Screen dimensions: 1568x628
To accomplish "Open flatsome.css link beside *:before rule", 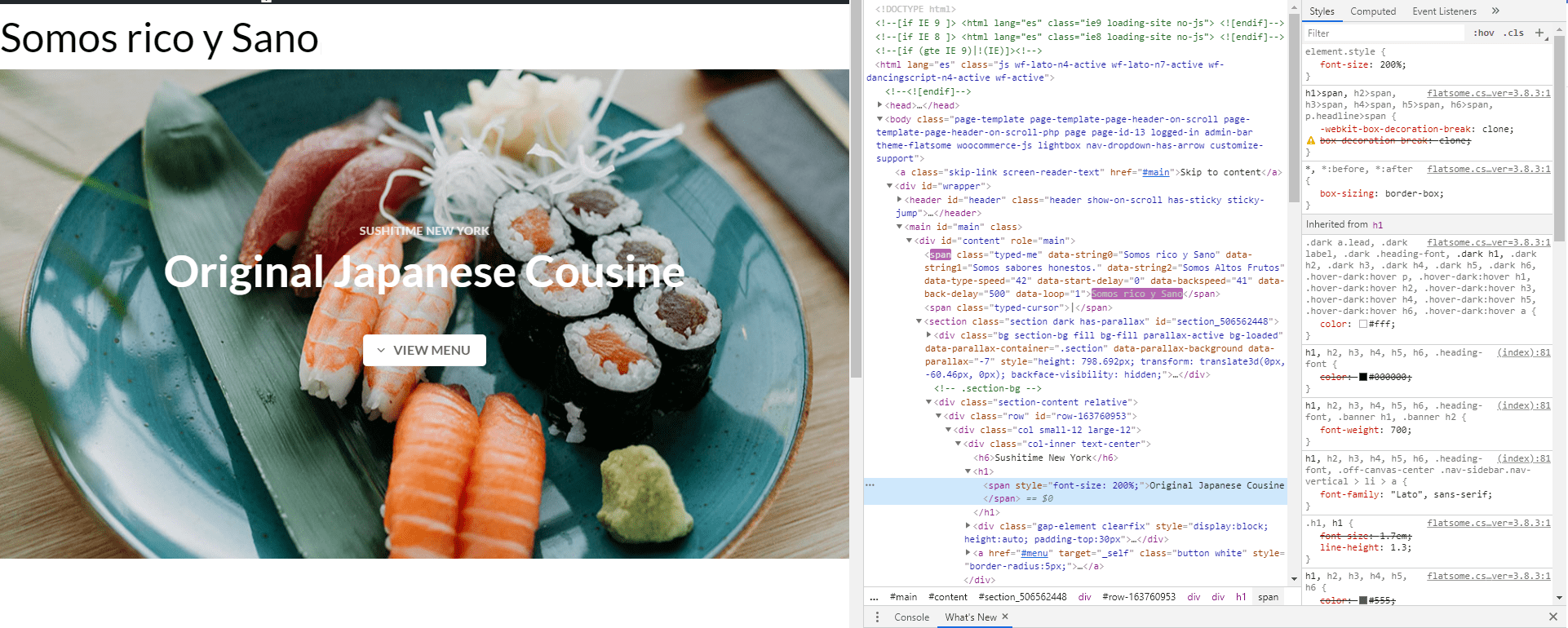I will coord(1489,169).
